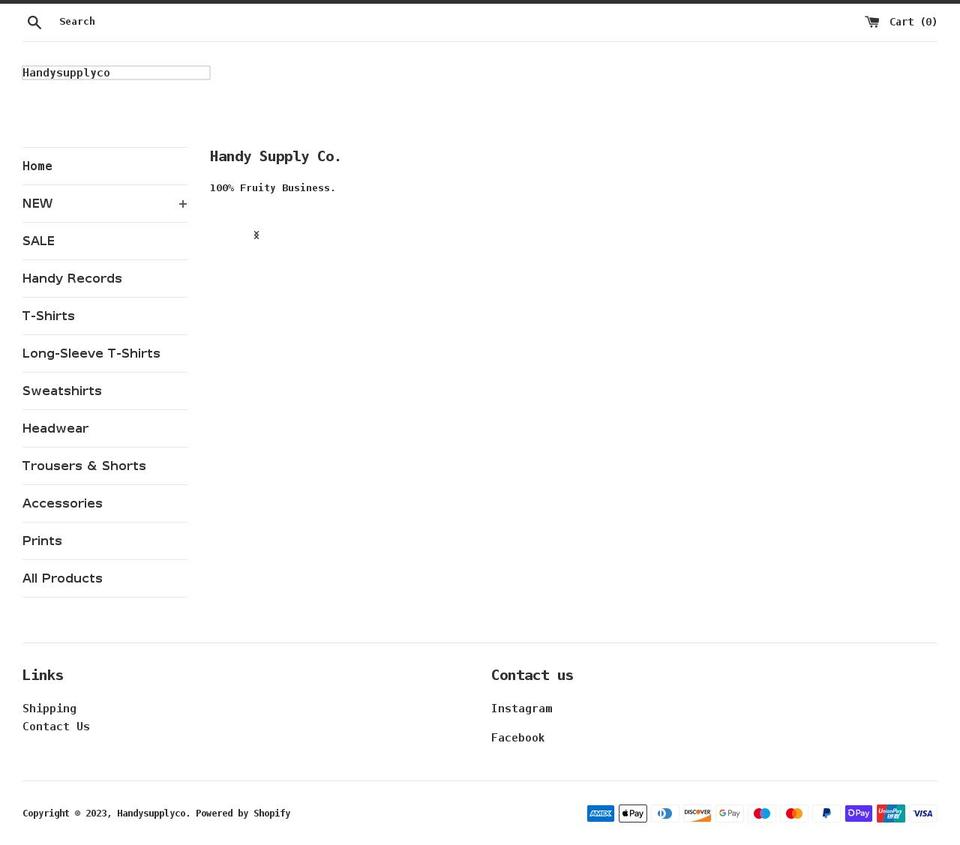The image size is (960, 845).
Task: Open the Shipping link
Action: click(x=49, y=708)
